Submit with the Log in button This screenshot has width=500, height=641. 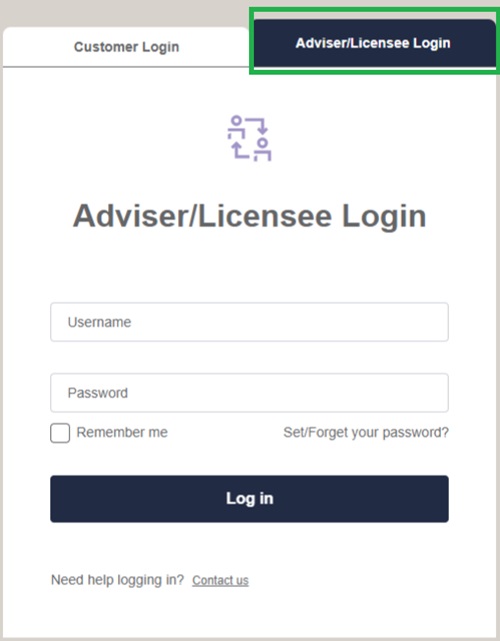[x=249, y=499]
